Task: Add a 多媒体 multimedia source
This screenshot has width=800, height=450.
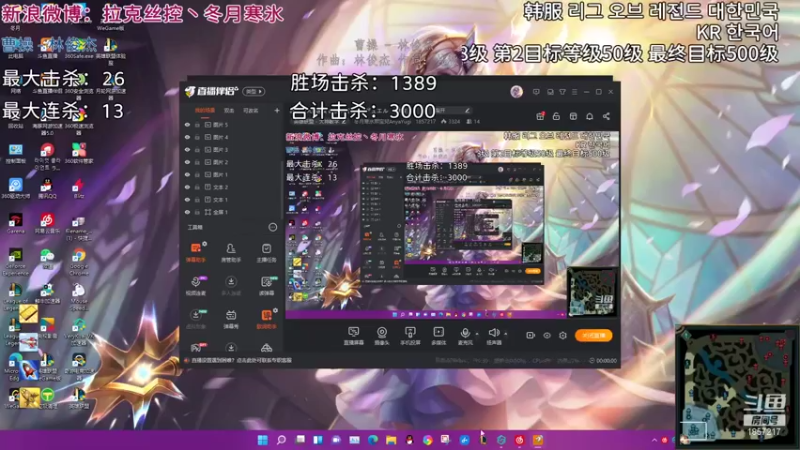Action: [x=438, y=336]
